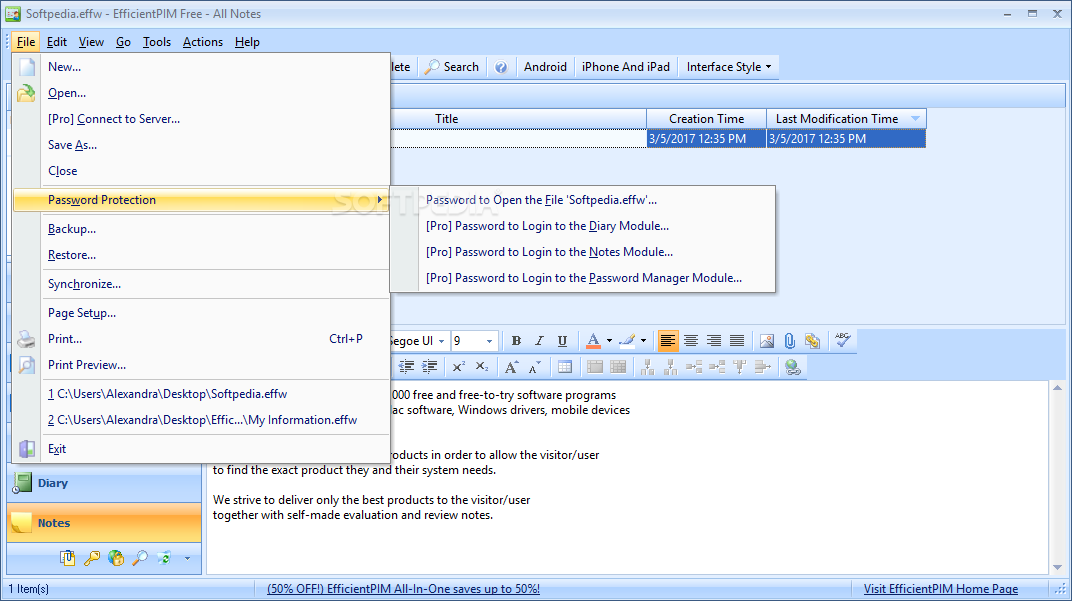Enable center alignment button

(691, 340)
